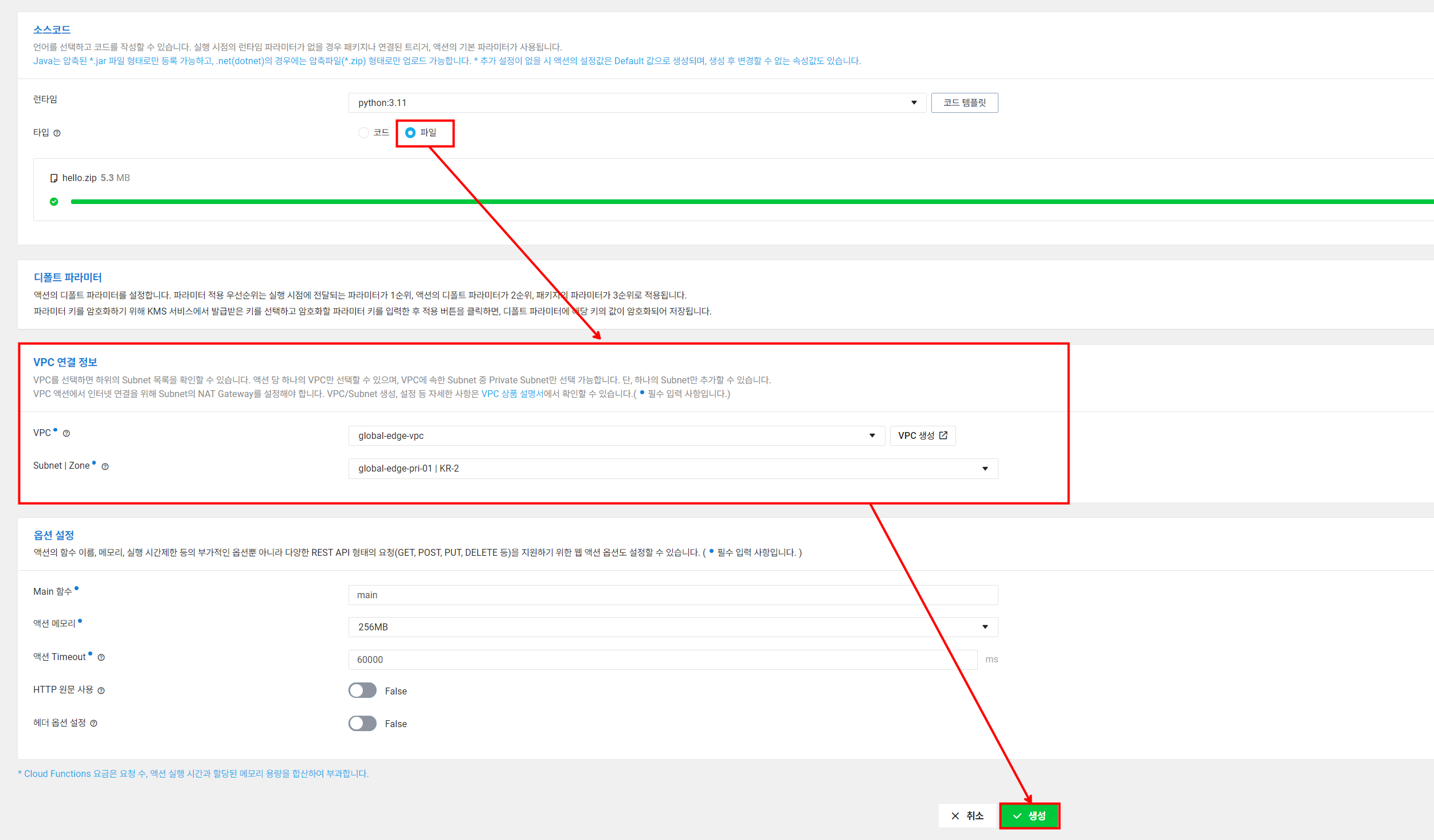This screenshot has height=840, width=1434.
Task: Click the help icon next to 타입
Action: [x=57, y=133]
